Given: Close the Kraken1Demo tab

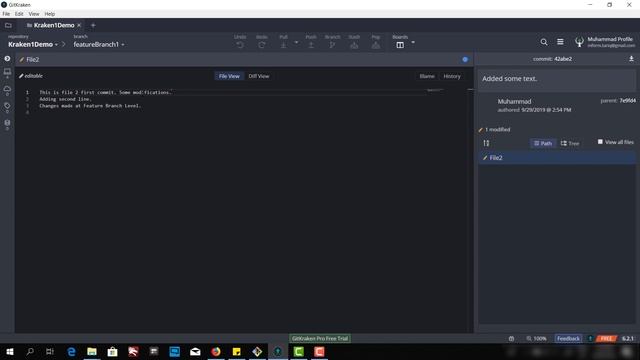Looking at the screenshot, I should pos(79,25).
